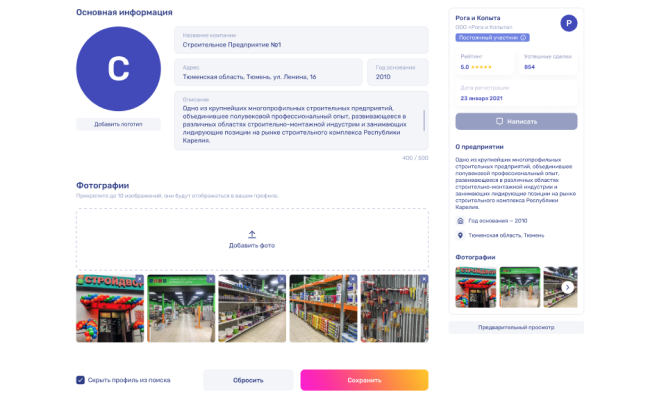The height and width of the screenshot is (400, 664).
Task: Click the Сбросить reset button
Action: coord(248,380)
